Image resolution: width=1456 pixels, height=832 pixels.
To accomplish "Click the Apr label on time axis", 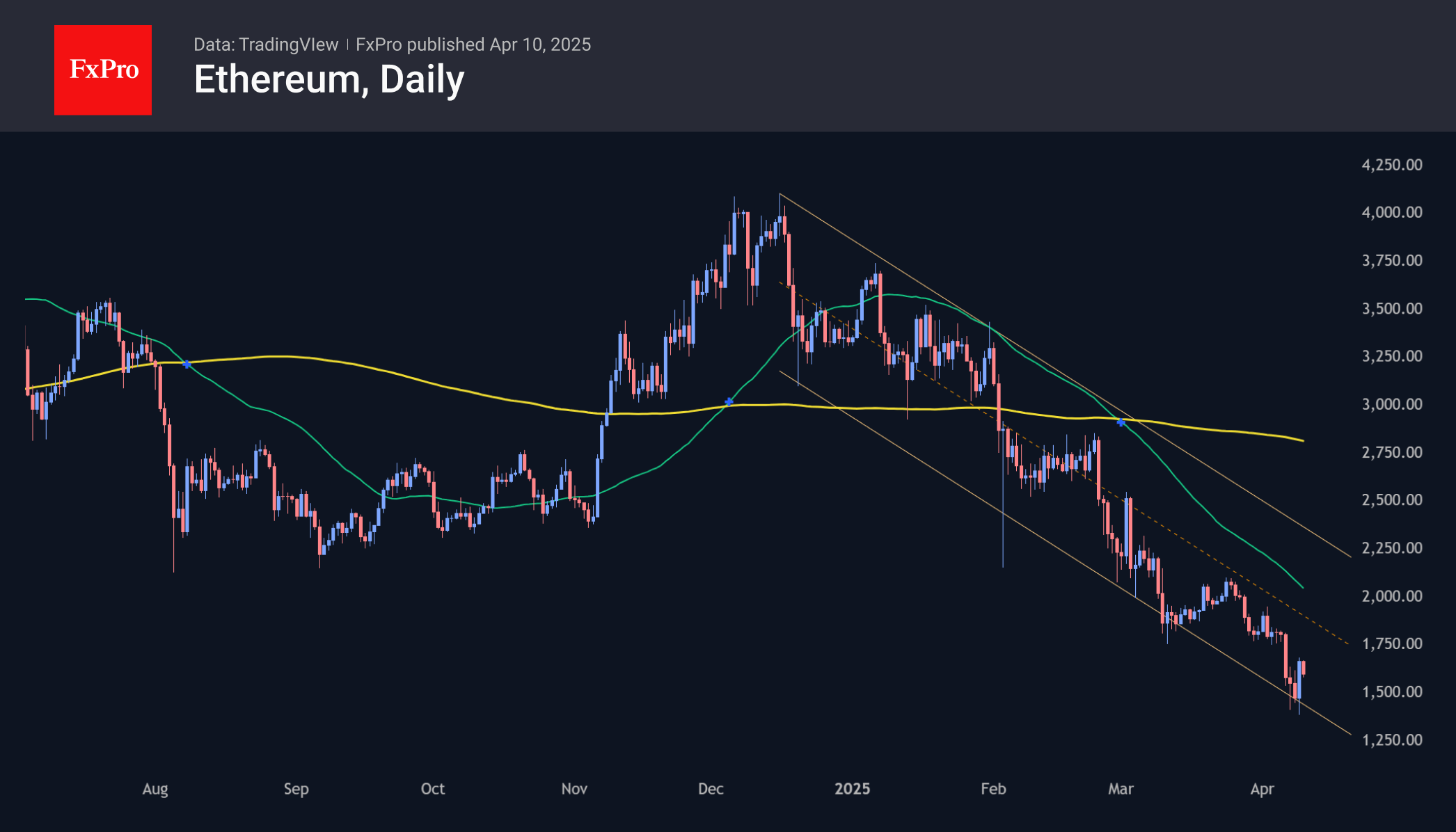I will coord(1262,789).
